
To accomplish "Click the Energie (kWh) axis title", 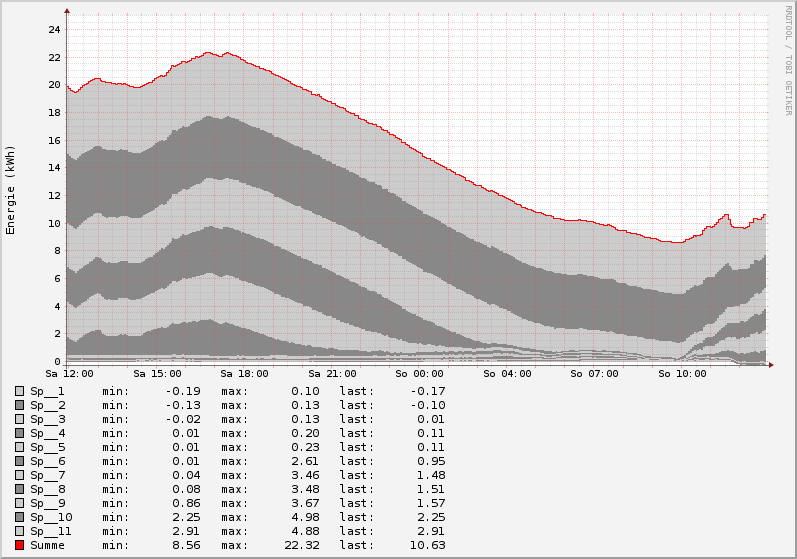I will [11, 190].
